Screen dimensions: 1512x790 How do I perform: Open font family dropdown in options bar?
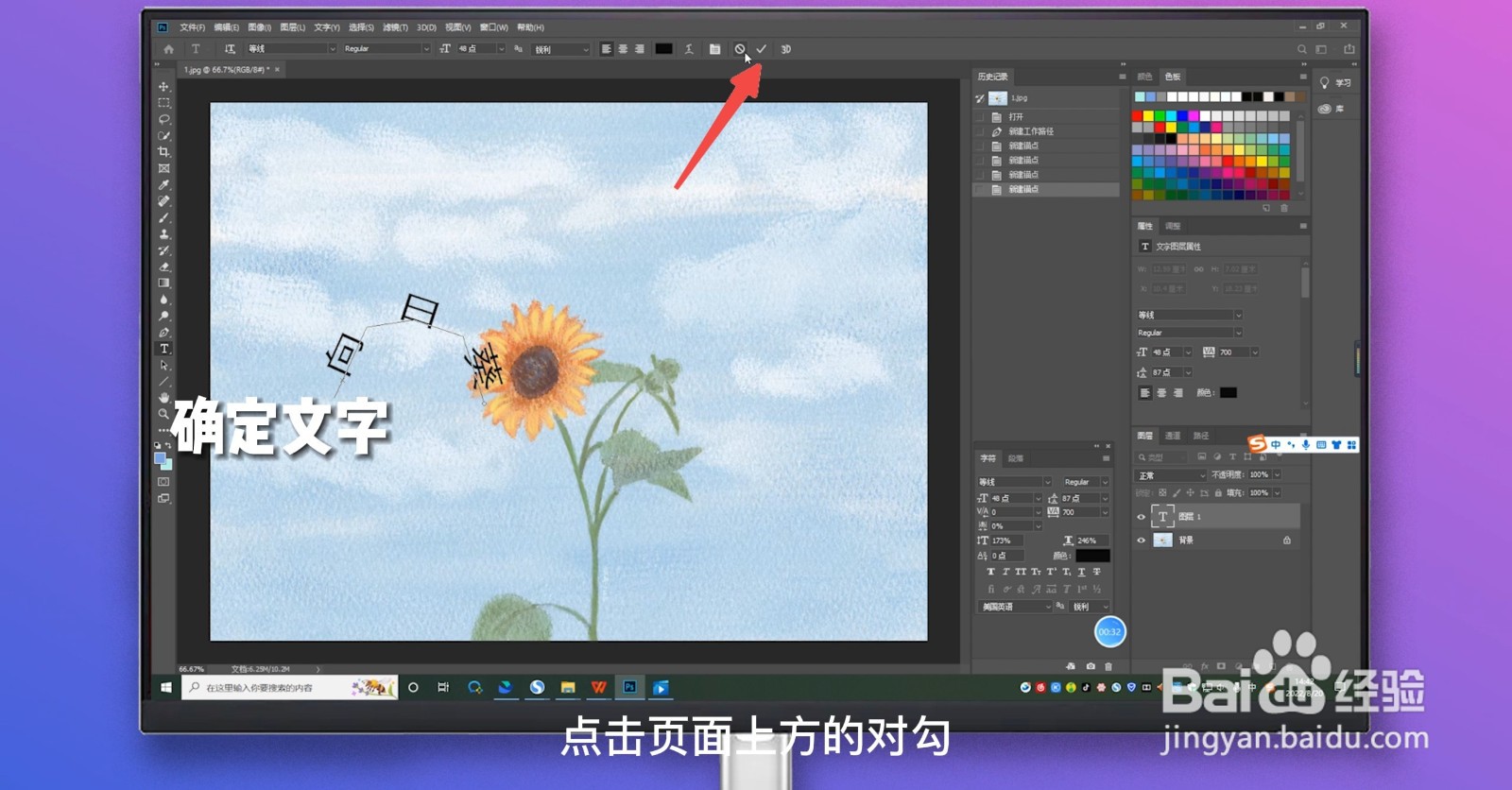click(292, 49)
